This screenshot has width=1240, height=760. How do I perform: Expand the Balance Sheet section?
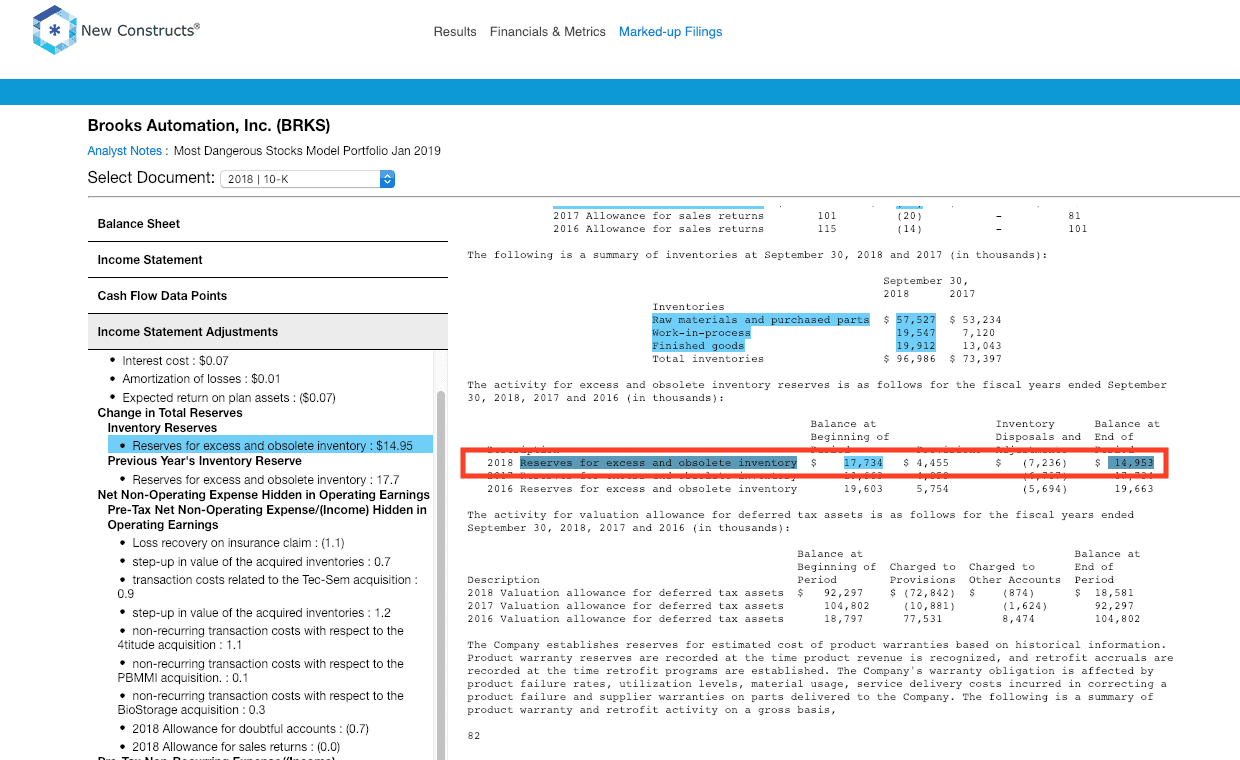pos(268,224)
